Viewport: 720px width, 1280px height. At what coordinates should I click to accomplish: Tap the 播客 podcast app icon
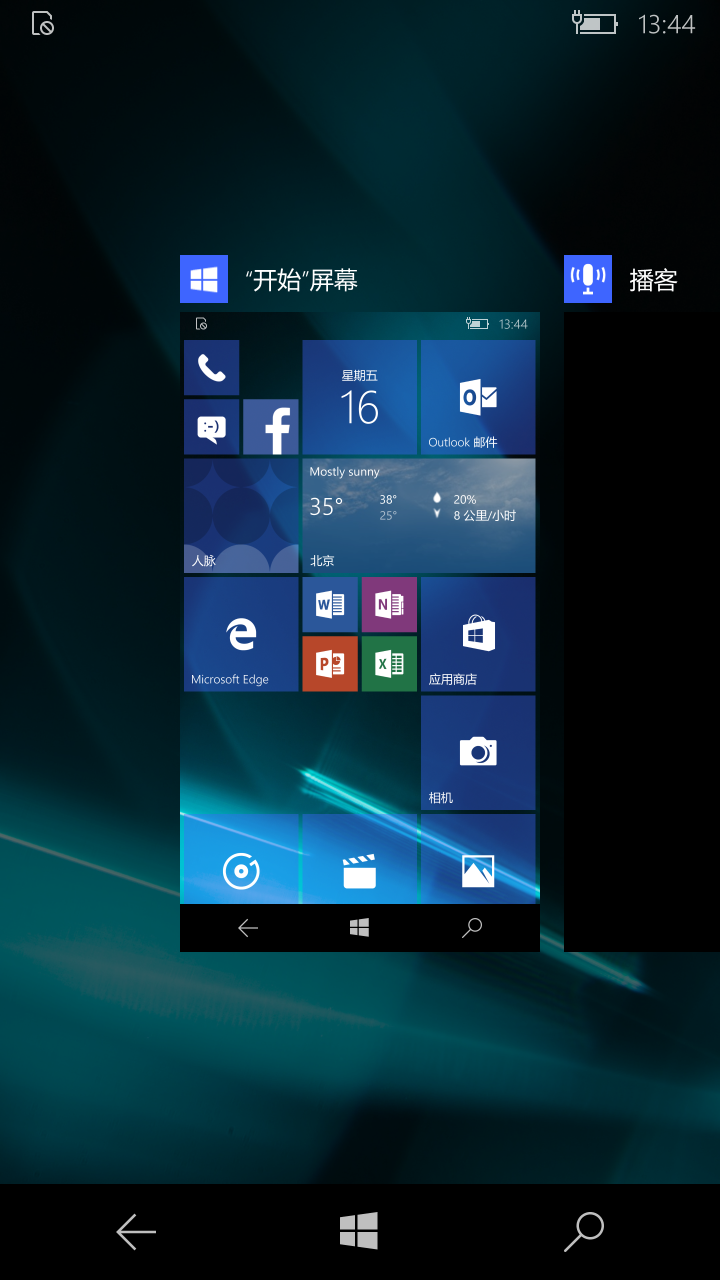(588, 279)
